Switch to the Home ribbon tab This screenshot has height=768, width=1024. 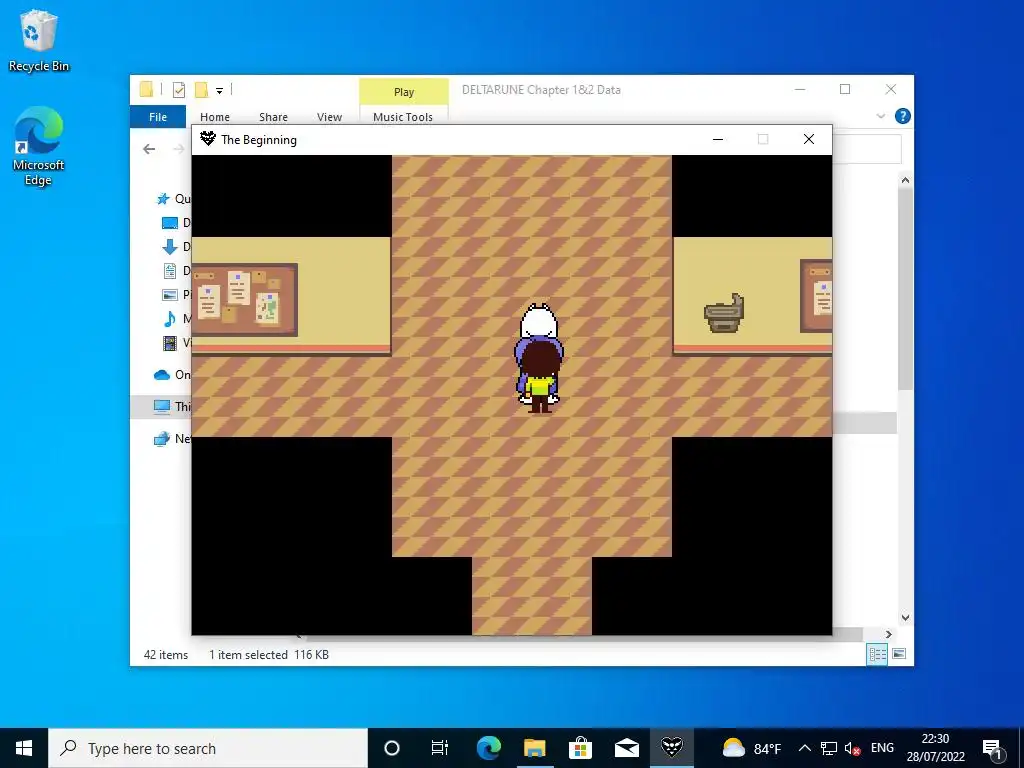[215, 117]
